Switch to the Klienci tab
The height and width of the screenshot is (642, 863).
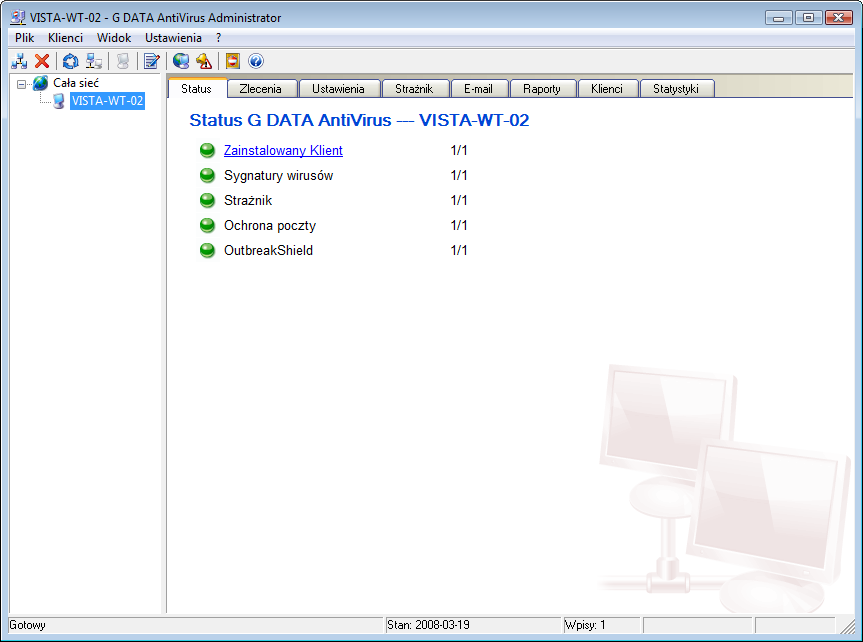coord(607,89)
